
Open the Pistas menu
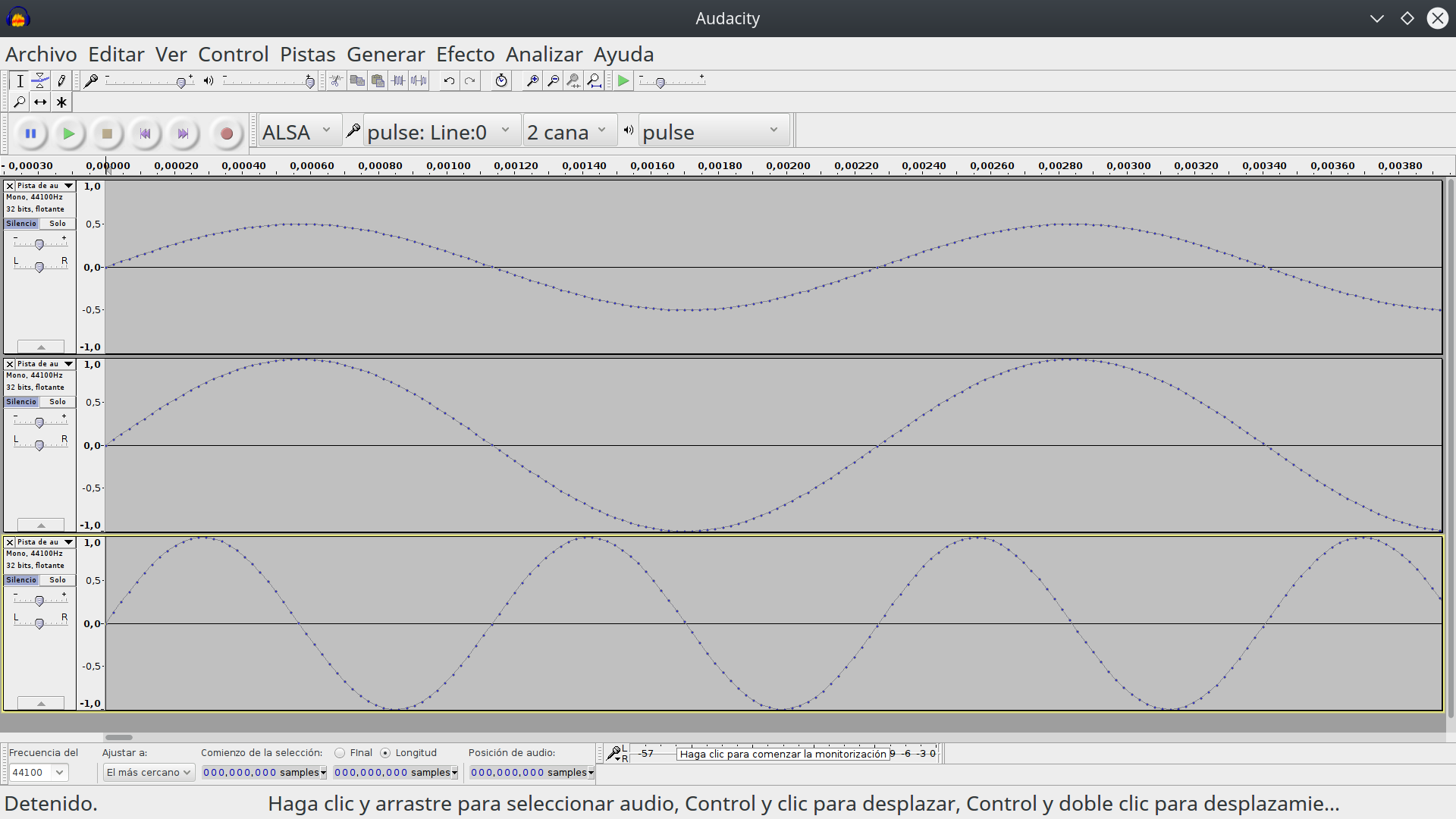click(307, 55)
